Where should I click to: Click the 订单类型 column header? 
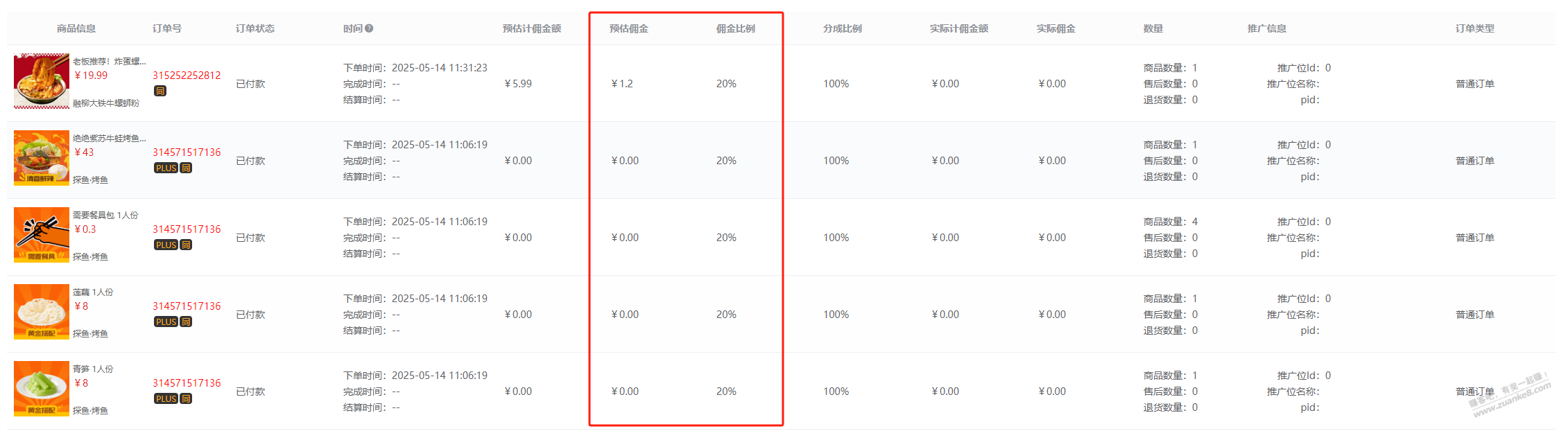pos(1475,28)
